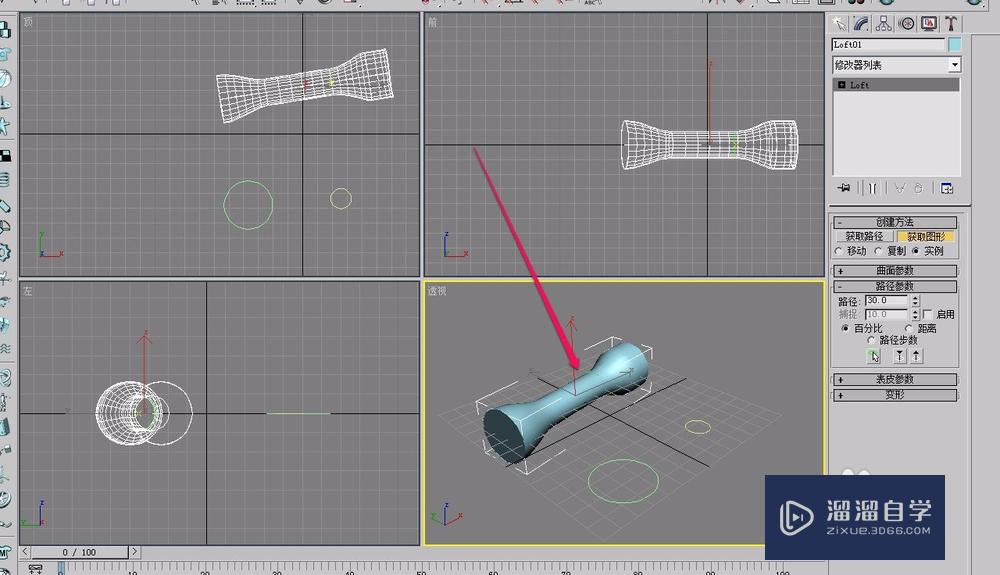Open Configure Modifier Sets icon
The height and width of the screenshot is (575, 1000).
click(947, 188)
